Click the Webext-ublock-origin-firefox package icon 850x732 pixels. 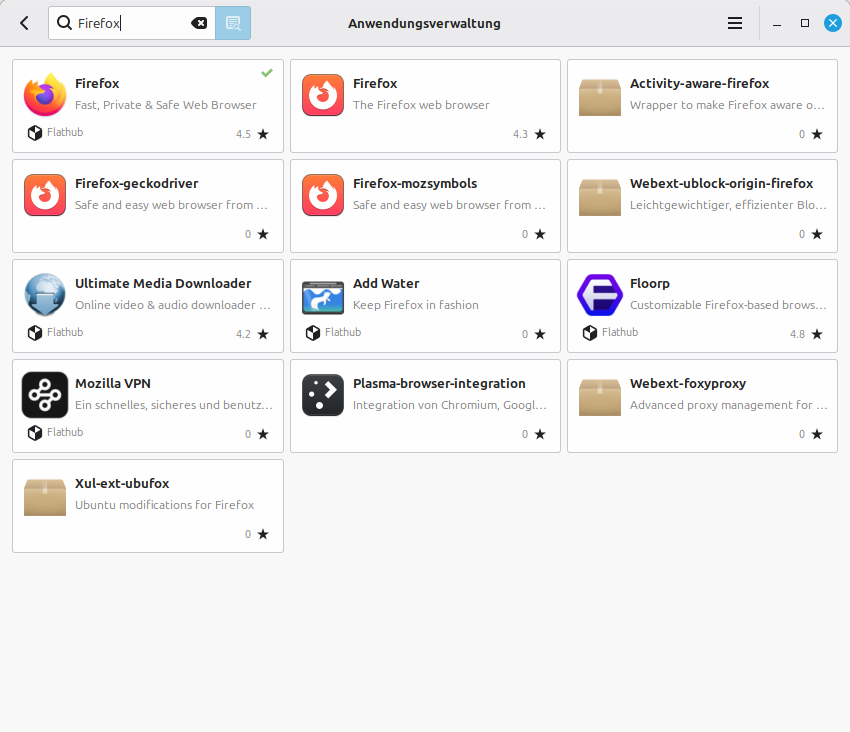click(x=600, y=197)
